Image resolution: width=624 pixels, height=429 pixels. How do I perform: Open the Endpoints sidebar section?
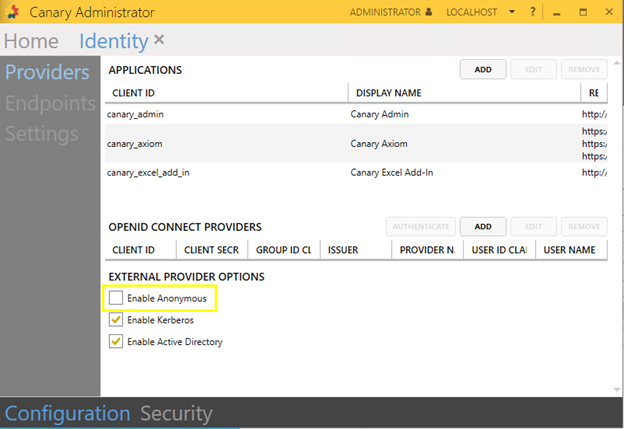tap(50, 103)
